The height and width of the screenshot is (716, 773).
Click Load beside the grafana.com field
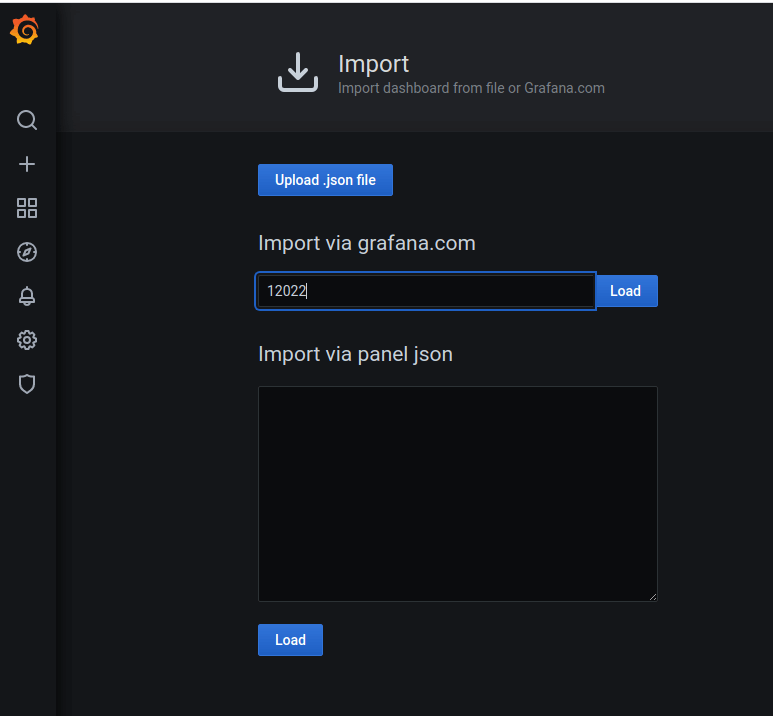(626, 291)
